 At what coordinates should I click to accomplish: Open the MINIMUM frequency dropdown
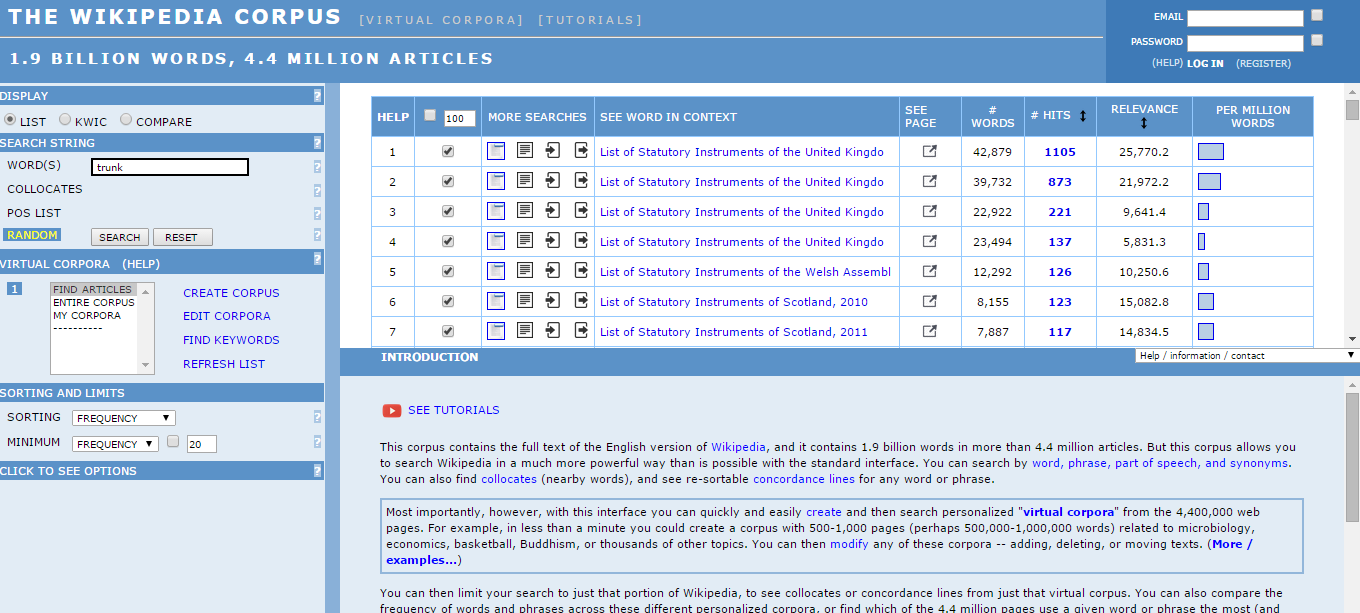(x=115, y=444)
